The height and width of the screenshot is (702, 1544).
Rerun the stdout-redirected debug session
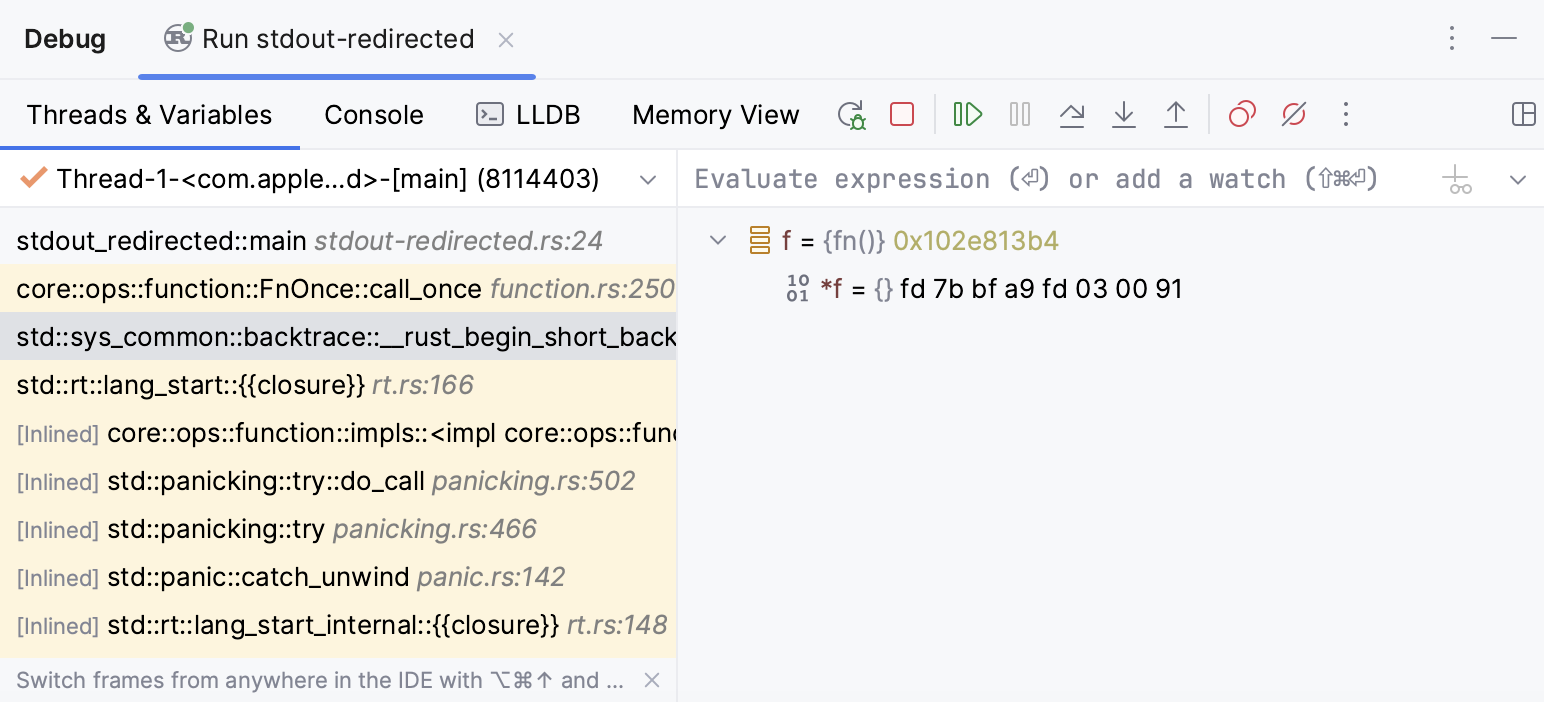point(851,113)
